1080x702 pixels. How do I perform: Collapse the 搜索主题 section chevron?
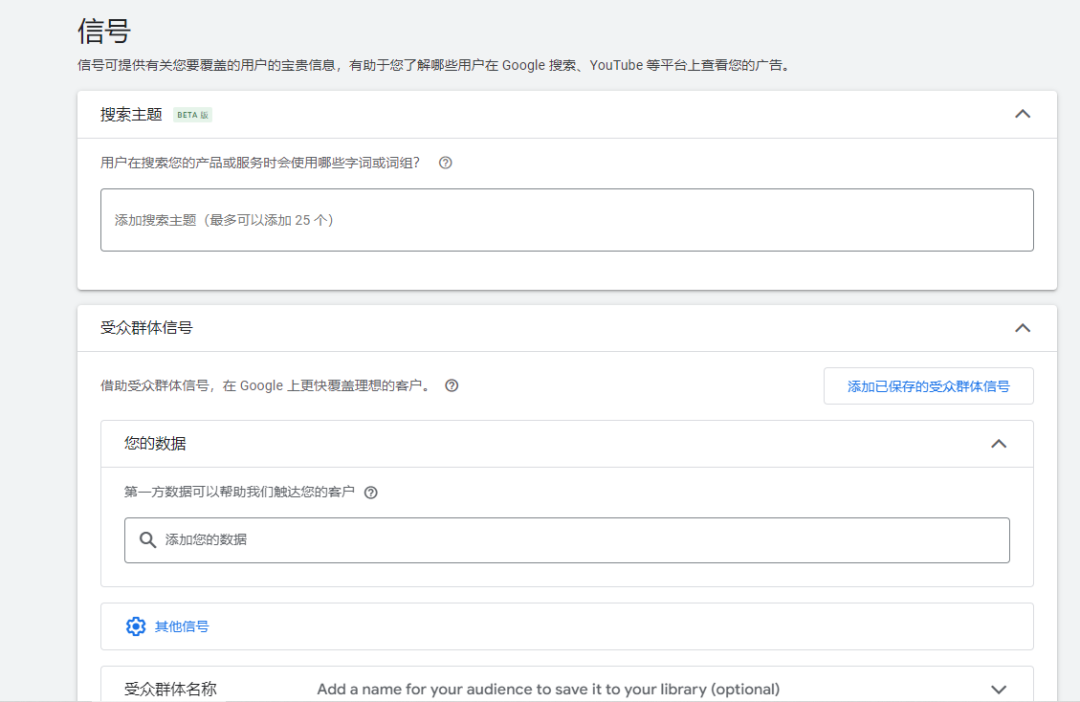tap(1022, 114)
